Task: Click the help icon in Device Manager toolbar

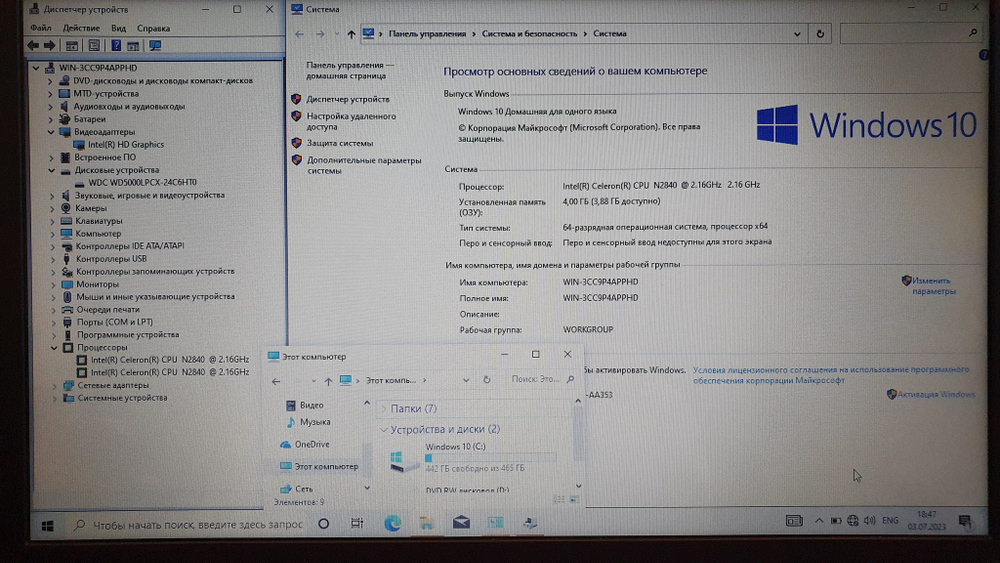Action: [116, 45]
